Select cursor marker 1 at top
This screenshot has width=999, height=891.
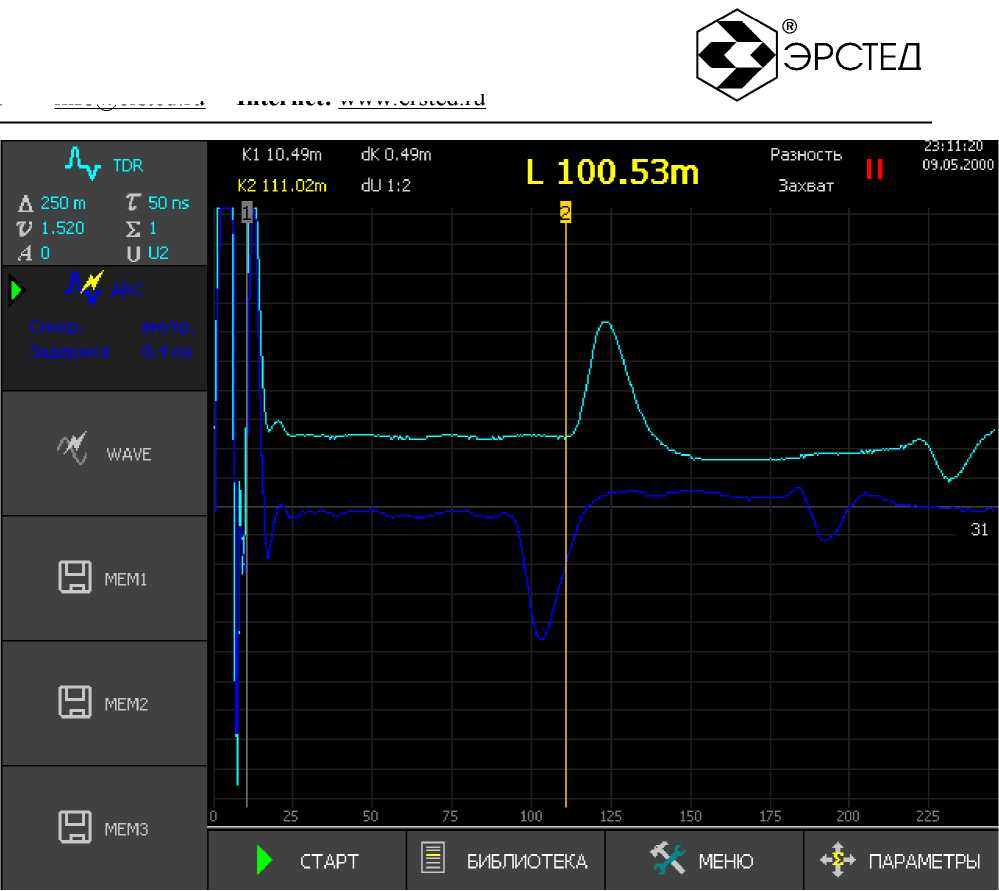click(247, 213)
